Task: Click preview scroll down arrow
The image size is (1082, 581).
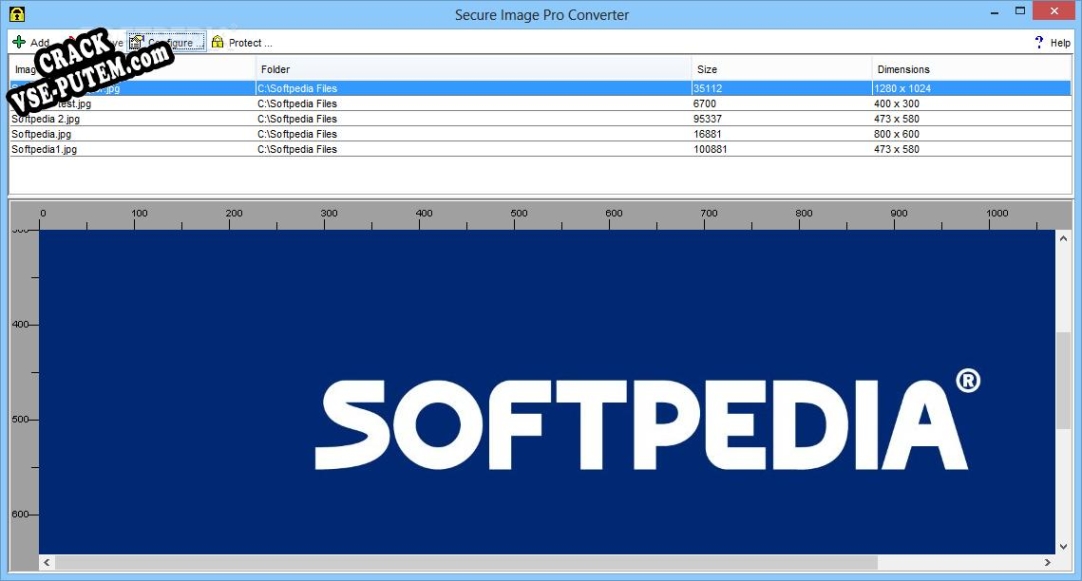Action: tap(1063, 546)
